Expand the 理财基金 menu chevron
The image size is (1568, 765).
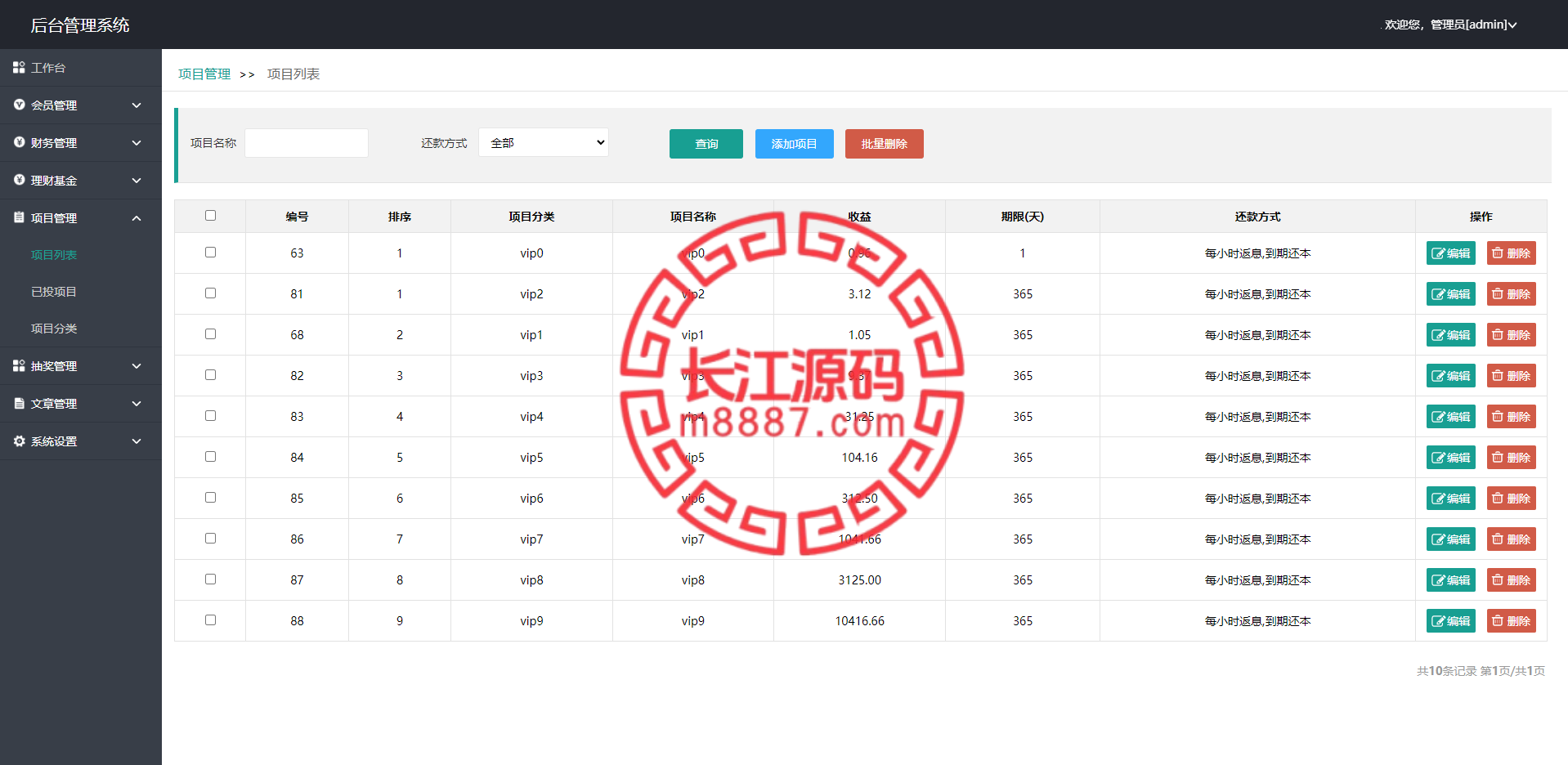(137, 181)
